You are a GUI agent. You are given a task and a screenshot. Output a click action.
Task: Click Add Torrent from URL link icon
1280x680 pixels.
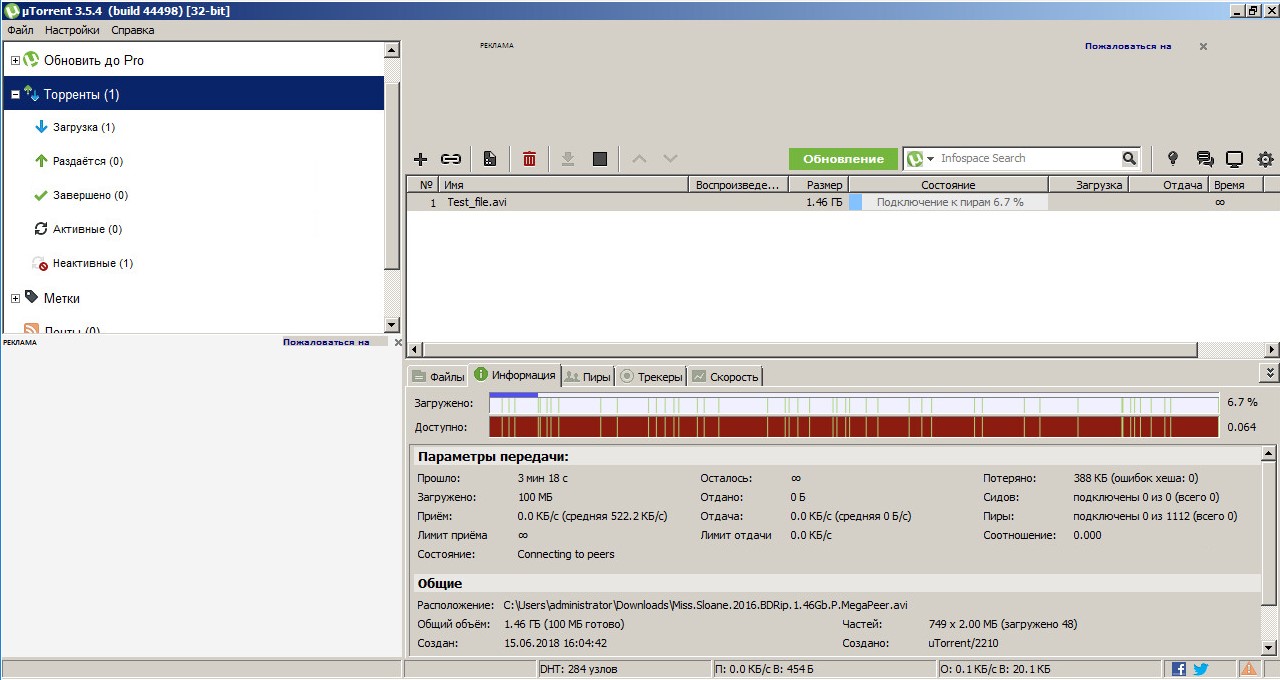(451, 159)
